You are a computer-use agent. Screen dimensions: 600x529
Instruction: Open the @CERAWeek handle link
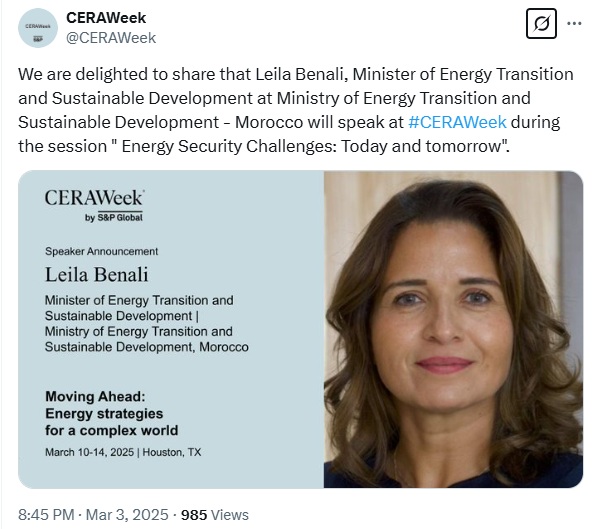tap(111, 38)
